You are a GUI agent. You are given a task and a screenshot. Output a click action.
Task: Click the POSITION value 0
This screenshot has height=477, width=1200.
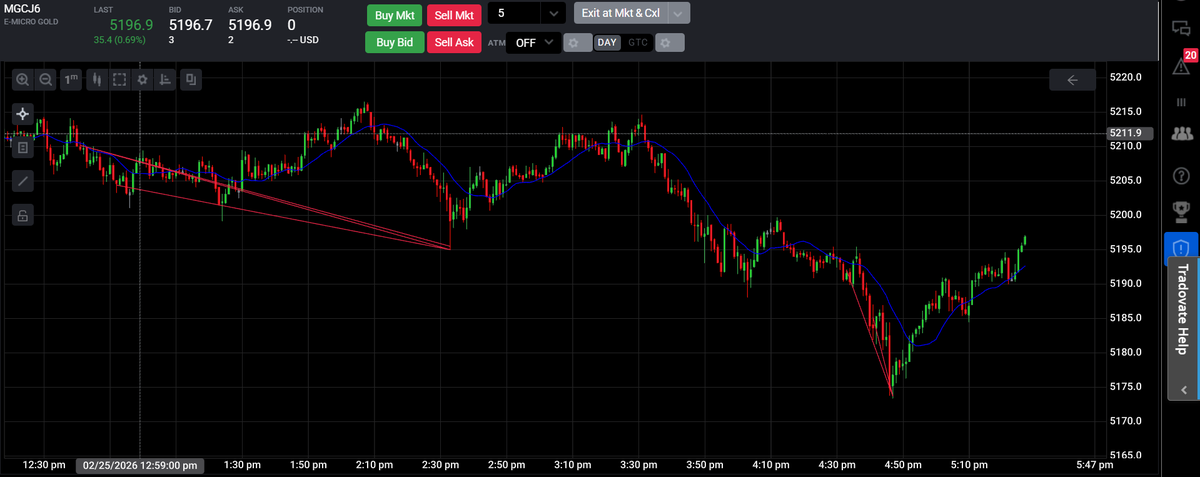click(292, 25)
